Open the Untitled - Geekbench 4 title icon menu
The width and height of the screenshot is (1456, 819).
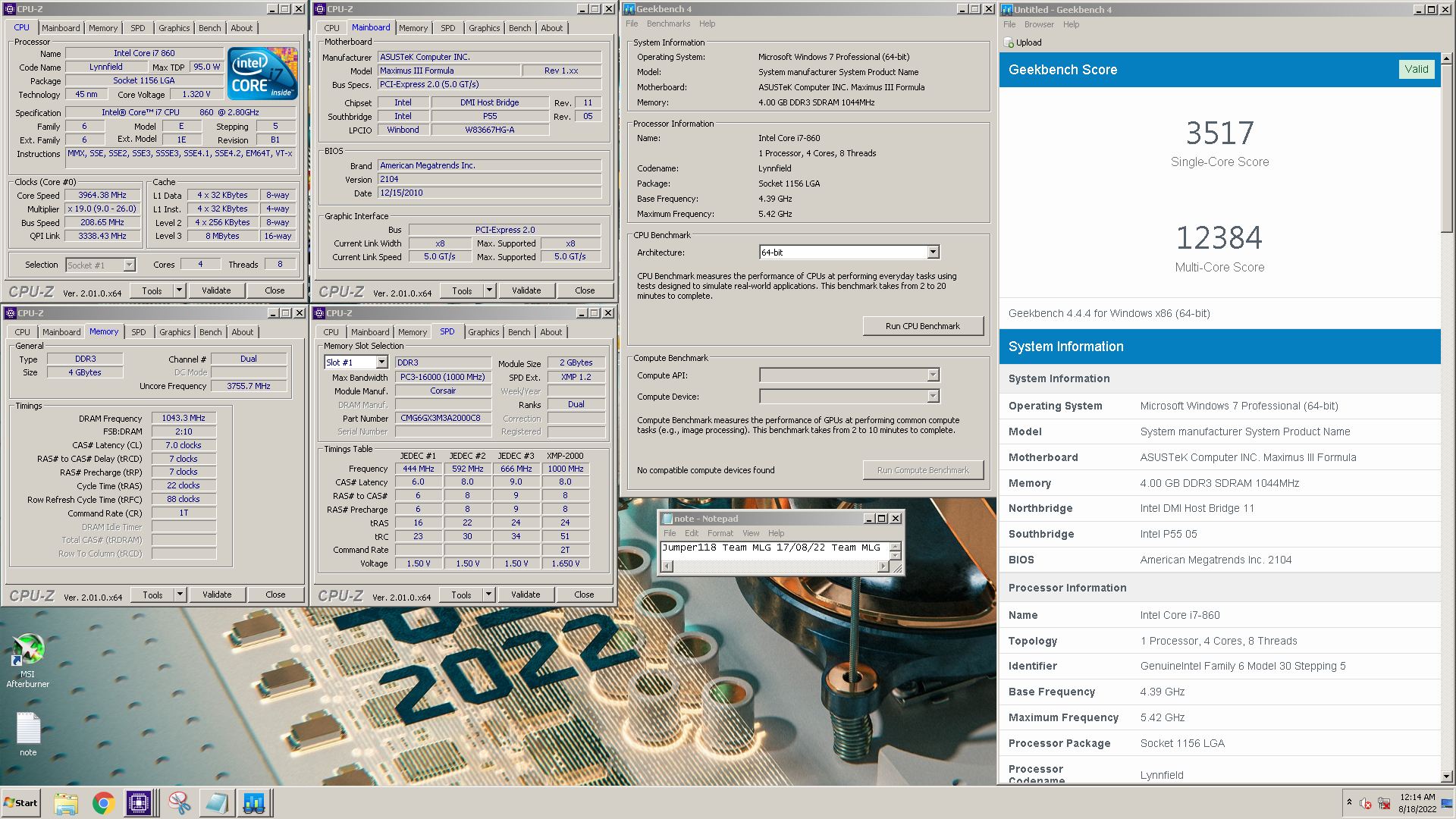point(1007,9)
